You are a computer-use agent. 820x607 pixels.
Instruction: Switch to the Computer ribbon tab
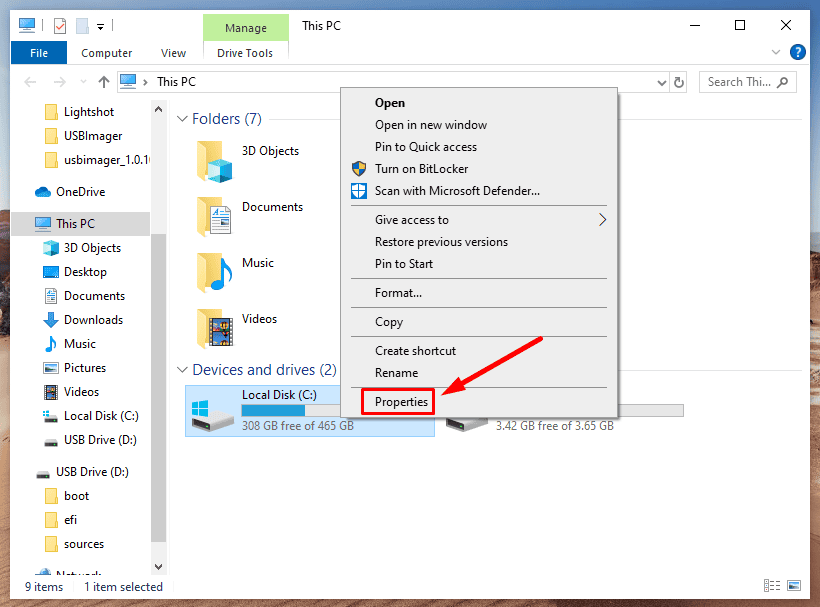point(107,53)
